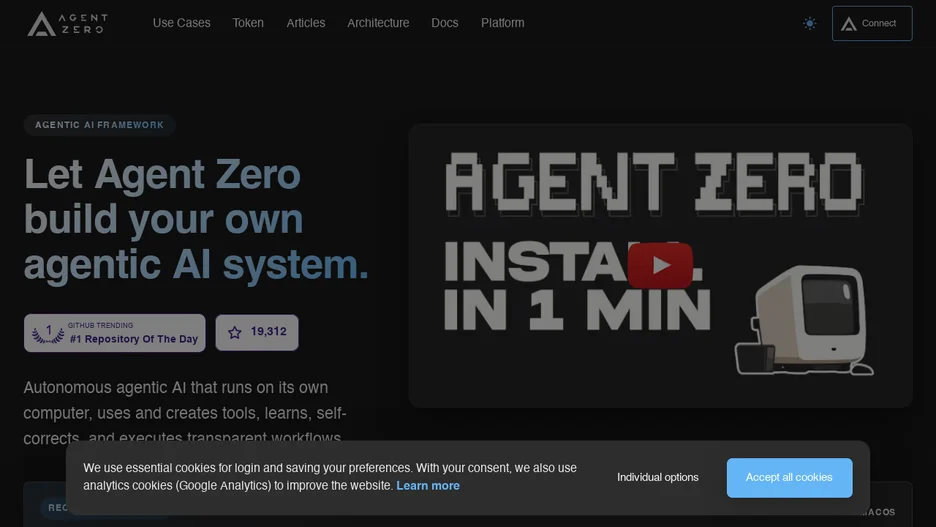Click the GitHub star icon
Image resolution: width=936 pixels, height=527 pixels.
pyautogui.click(x=235, y=332)
